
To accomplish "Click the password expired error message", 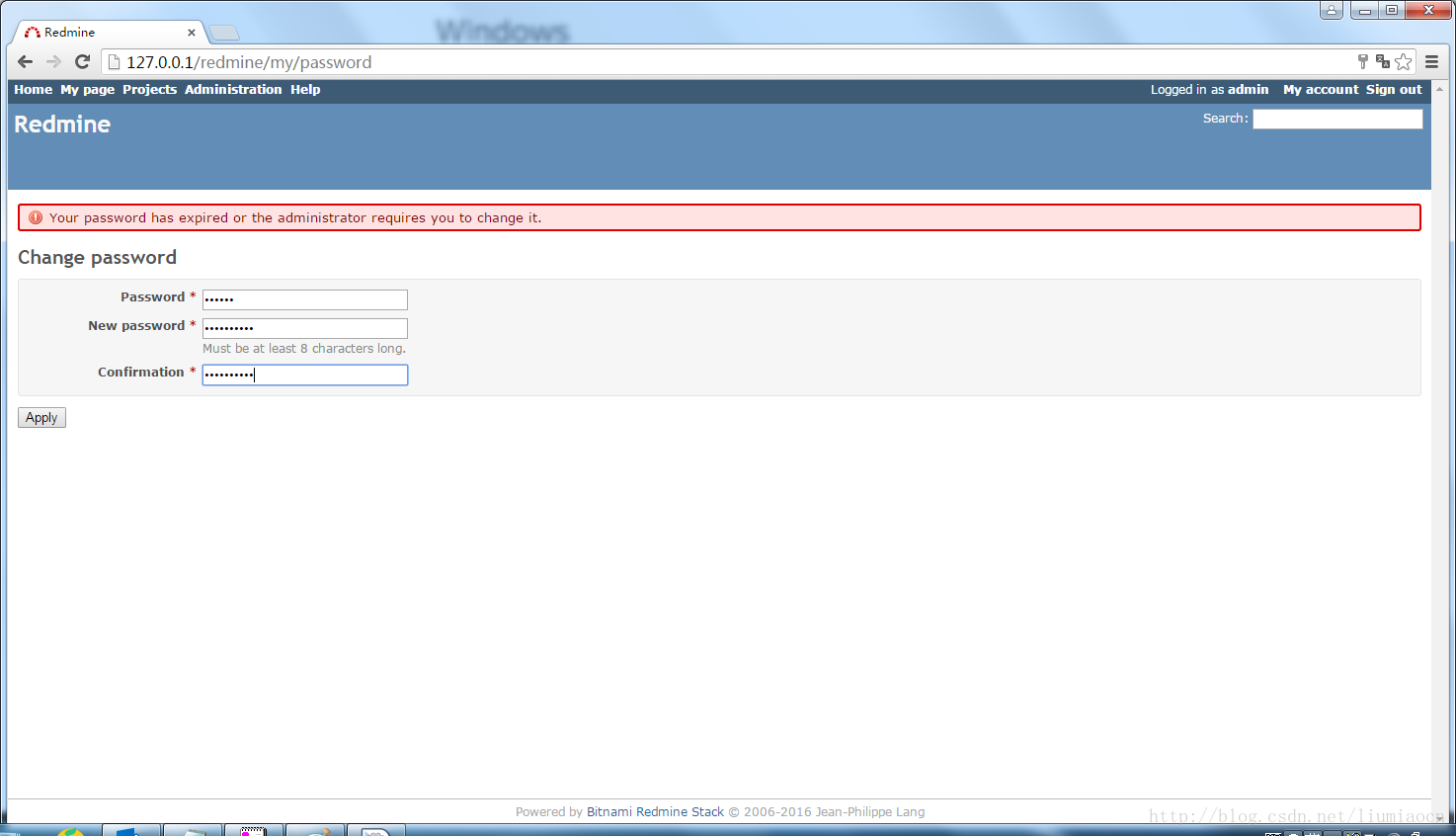I will (719, 217).
